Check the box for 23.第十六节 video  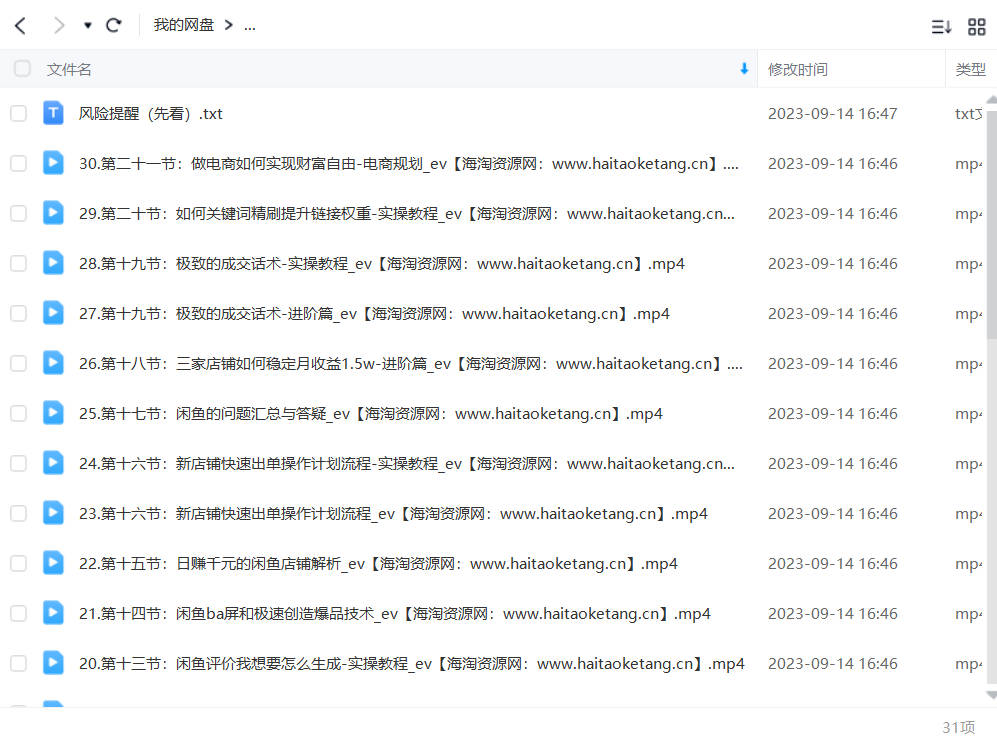tap(18, 513)
